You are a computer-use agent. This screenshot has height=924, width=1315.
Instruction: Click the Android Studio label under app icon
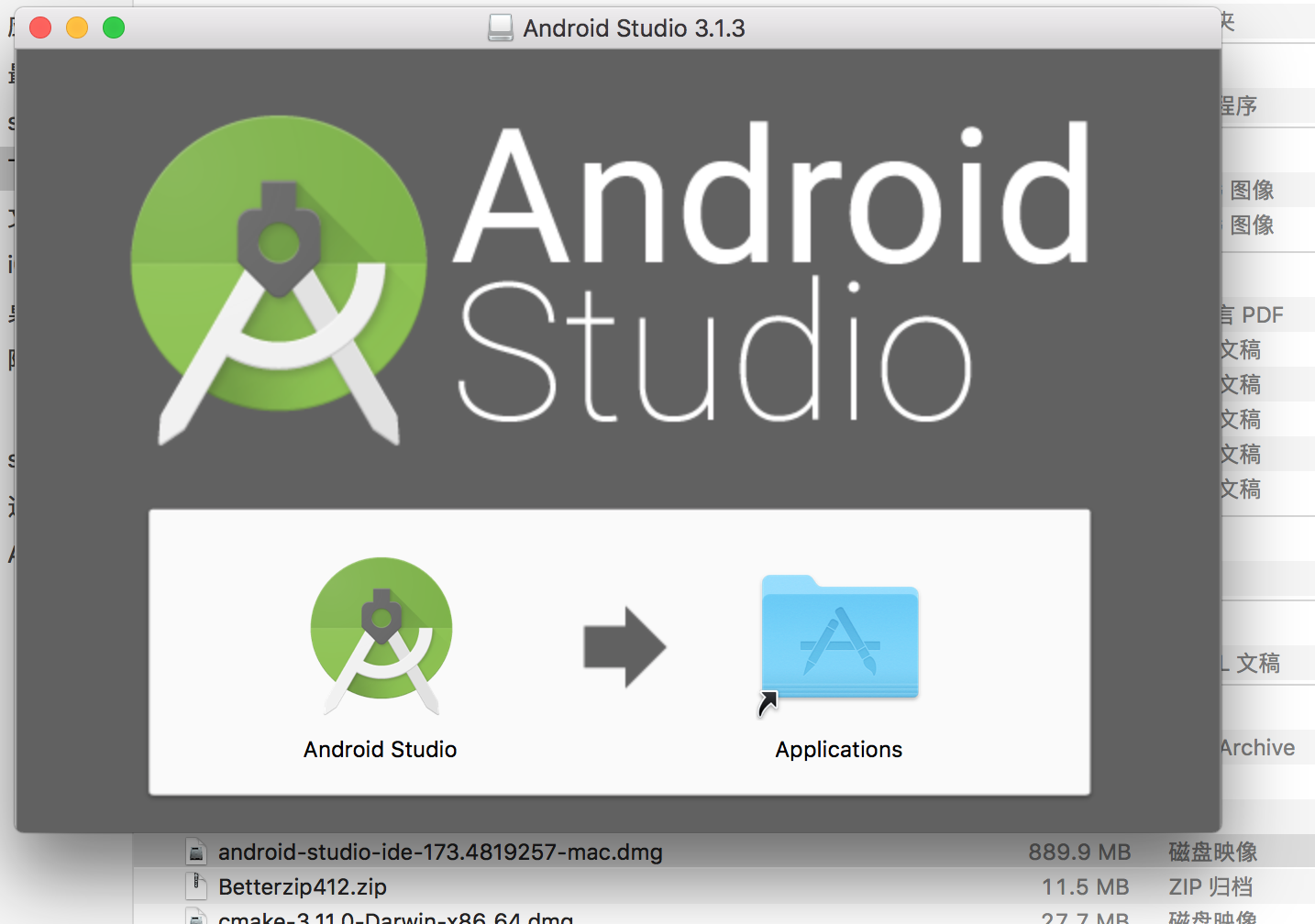381,750
